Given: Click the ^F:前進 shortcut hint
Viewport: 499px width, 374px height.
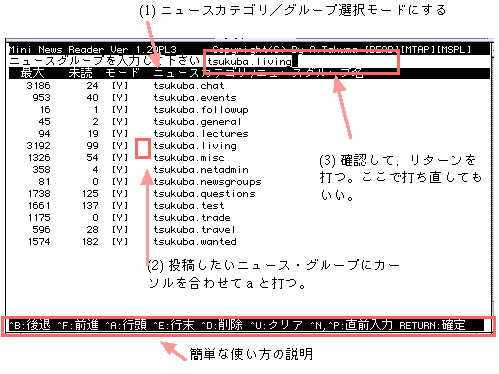Looking at the screenshot, I should 78,325.
